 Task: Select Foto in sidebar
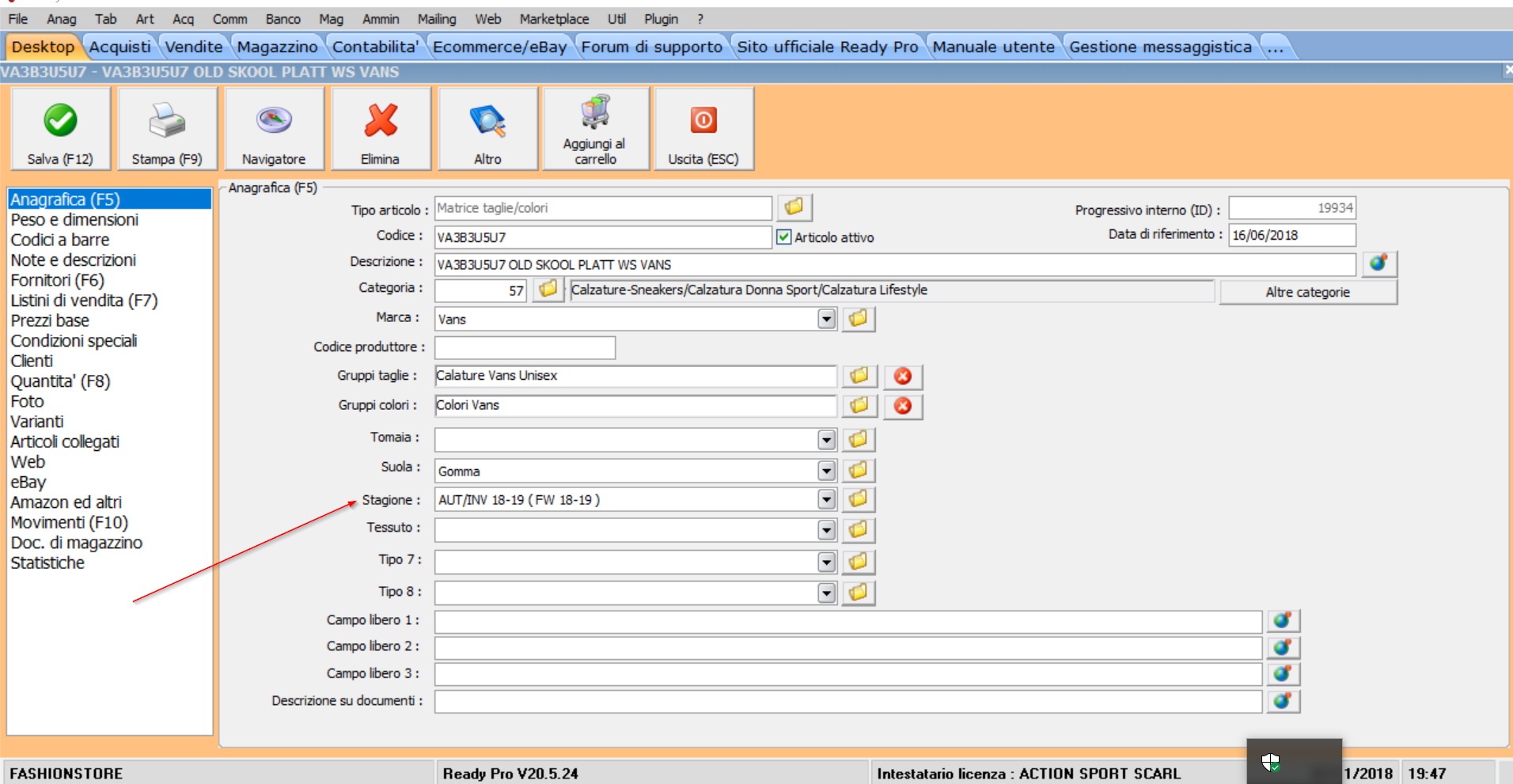pyautogui.click(x=27, y=401)
